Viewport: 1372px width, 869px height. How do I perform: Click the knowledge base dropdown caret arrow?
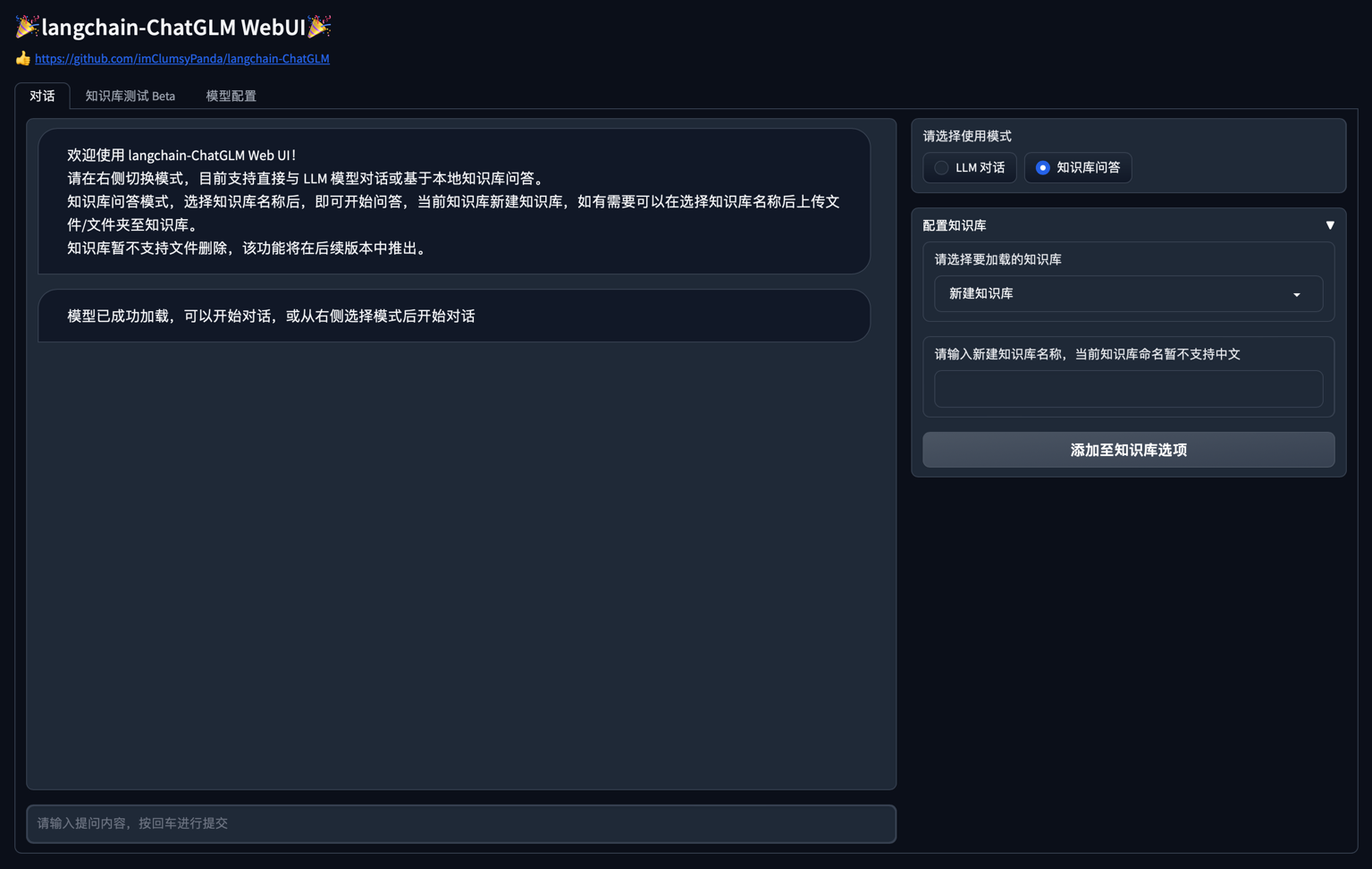pyautogui.click(x=1297, y=295)
